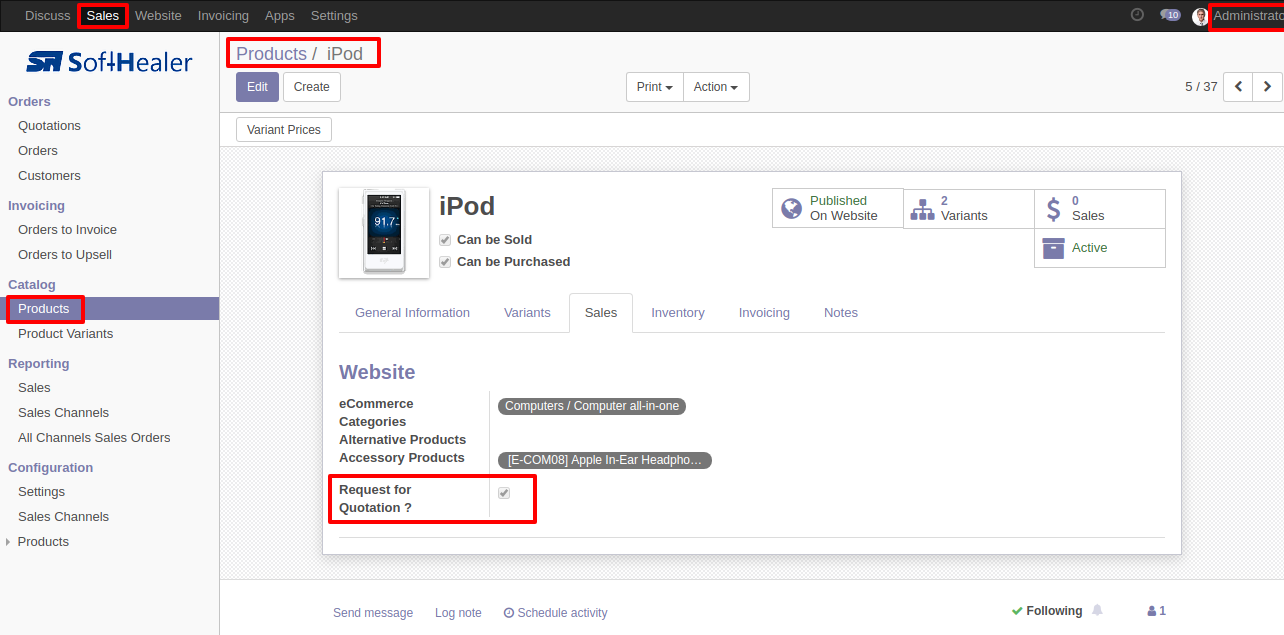This screenshot has width=1284, height=635.
Task: Open the activities clock icon in top bar
Action: [1137, 15]
